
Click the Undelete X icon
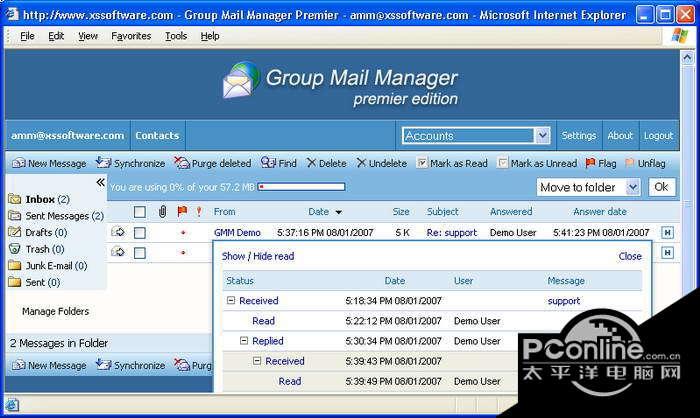(x=361, y=163)
